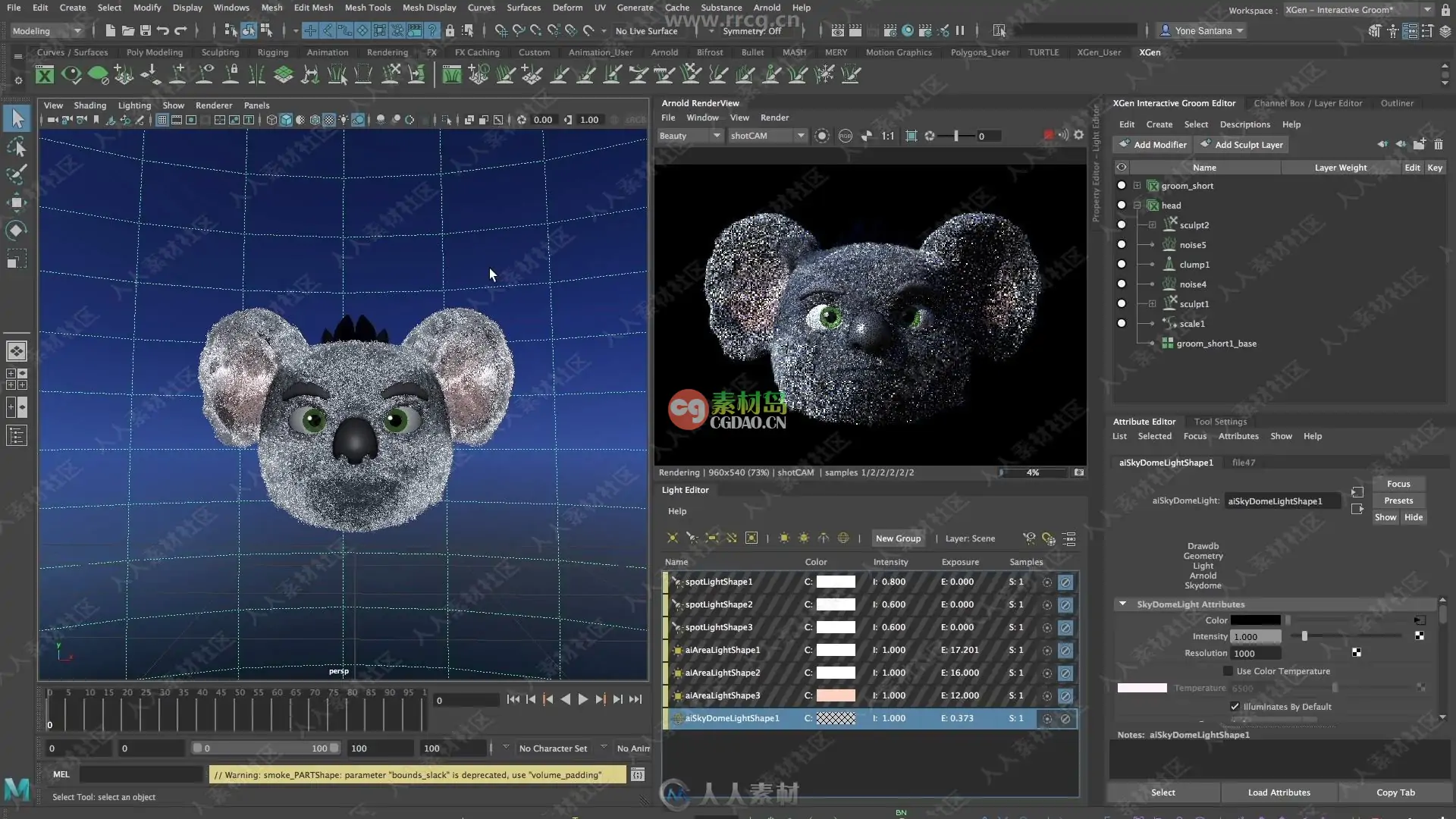Open the Generate menu
The height and width of the screenshot is (819, 1456).
pyautogui.click(x=635, y=8)
